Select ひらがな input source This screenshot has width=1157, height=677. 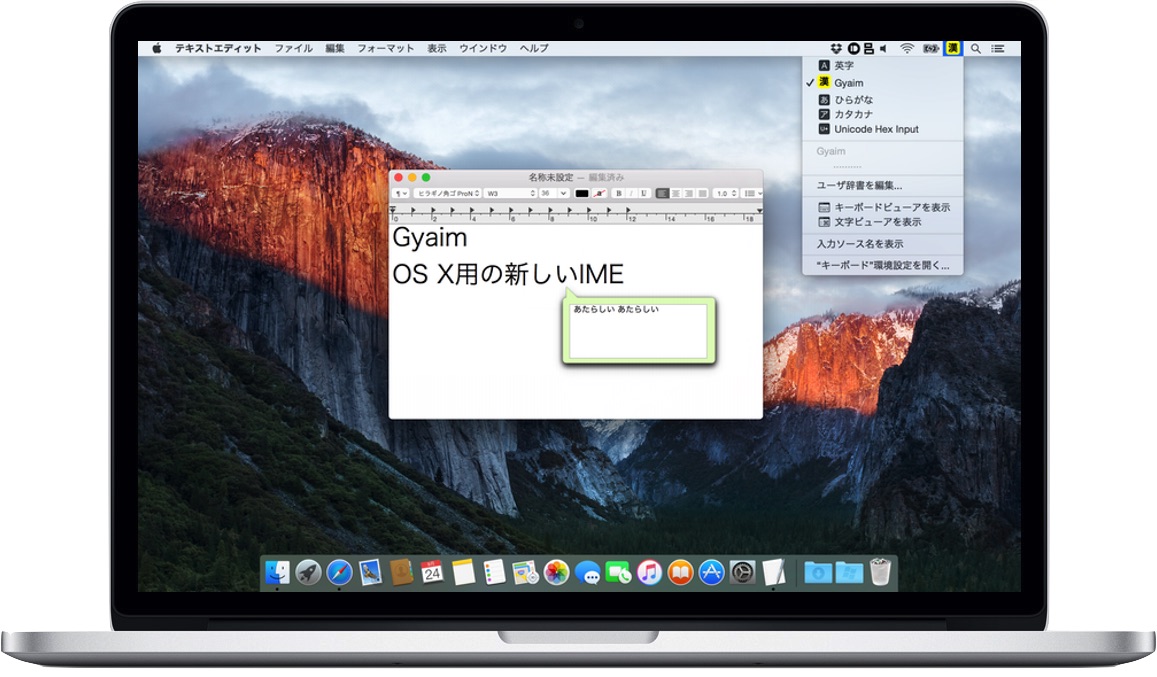[883, 100]
